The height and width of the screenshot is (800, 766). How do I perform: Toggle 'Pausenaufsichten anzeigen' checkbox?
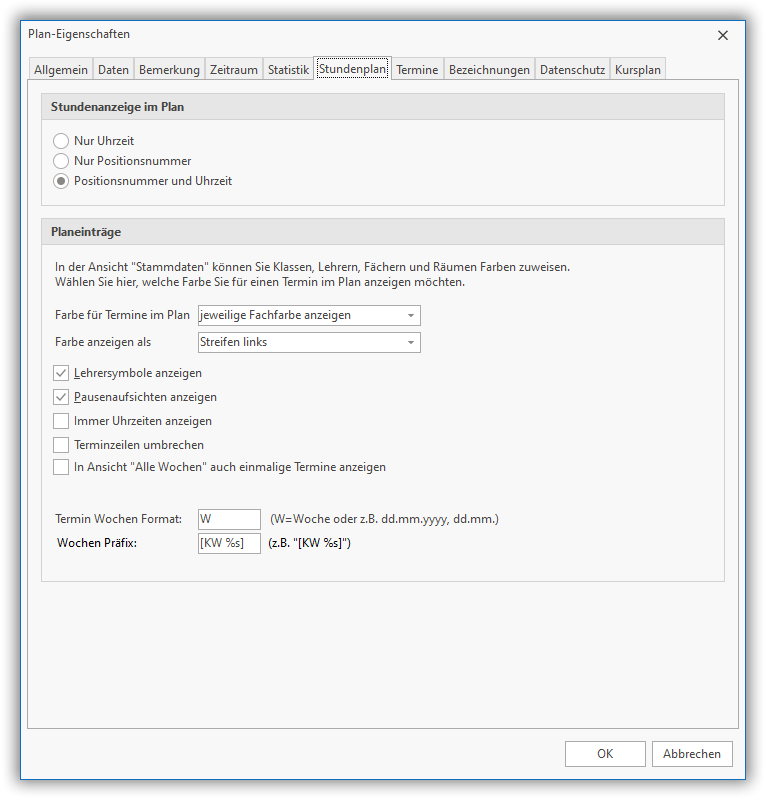click(x=61, y=397)
